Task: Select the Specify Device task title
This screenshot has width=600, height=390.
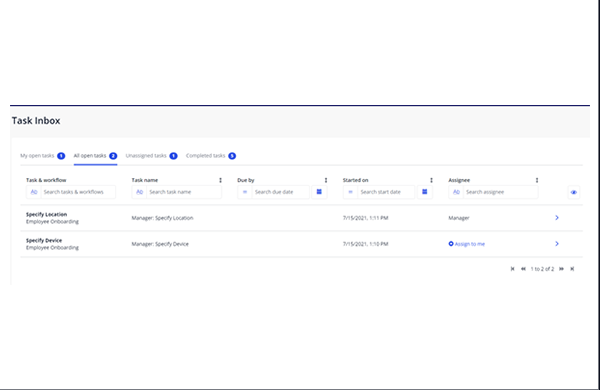Action: [x=44, y=240]
